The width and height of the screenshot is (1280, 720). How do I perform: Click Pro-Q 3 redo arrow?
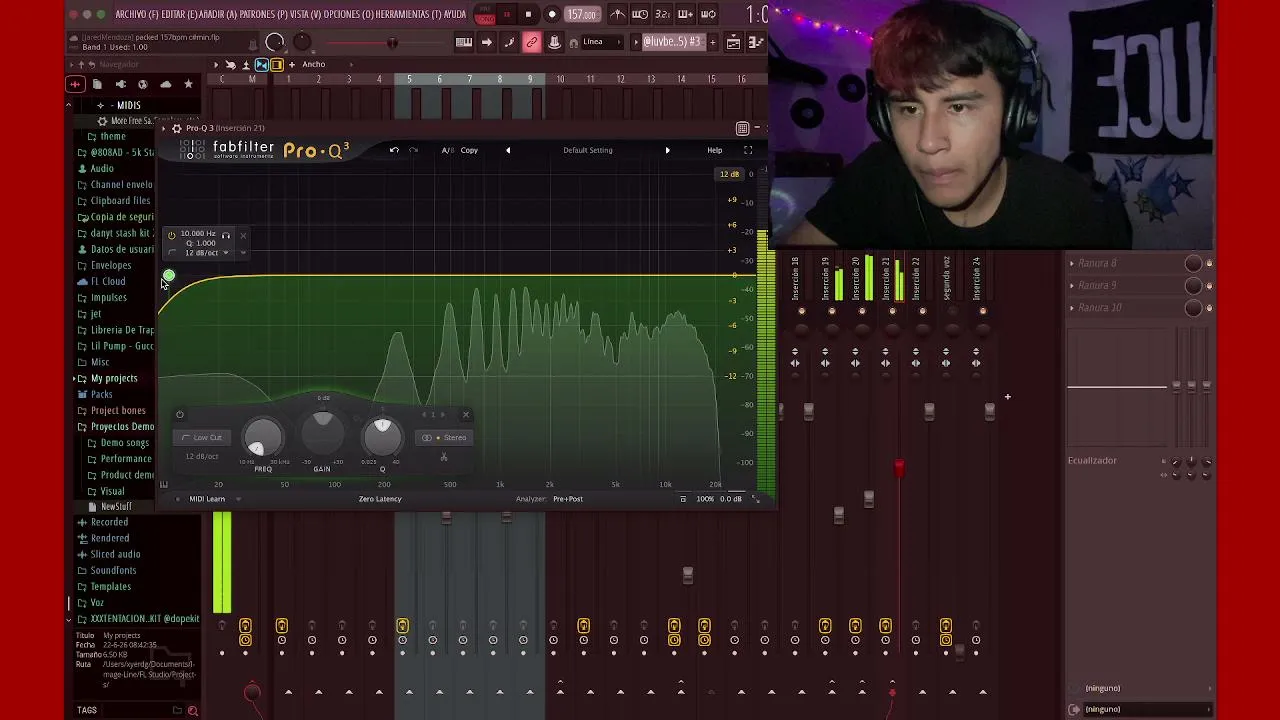pos(413,150)
